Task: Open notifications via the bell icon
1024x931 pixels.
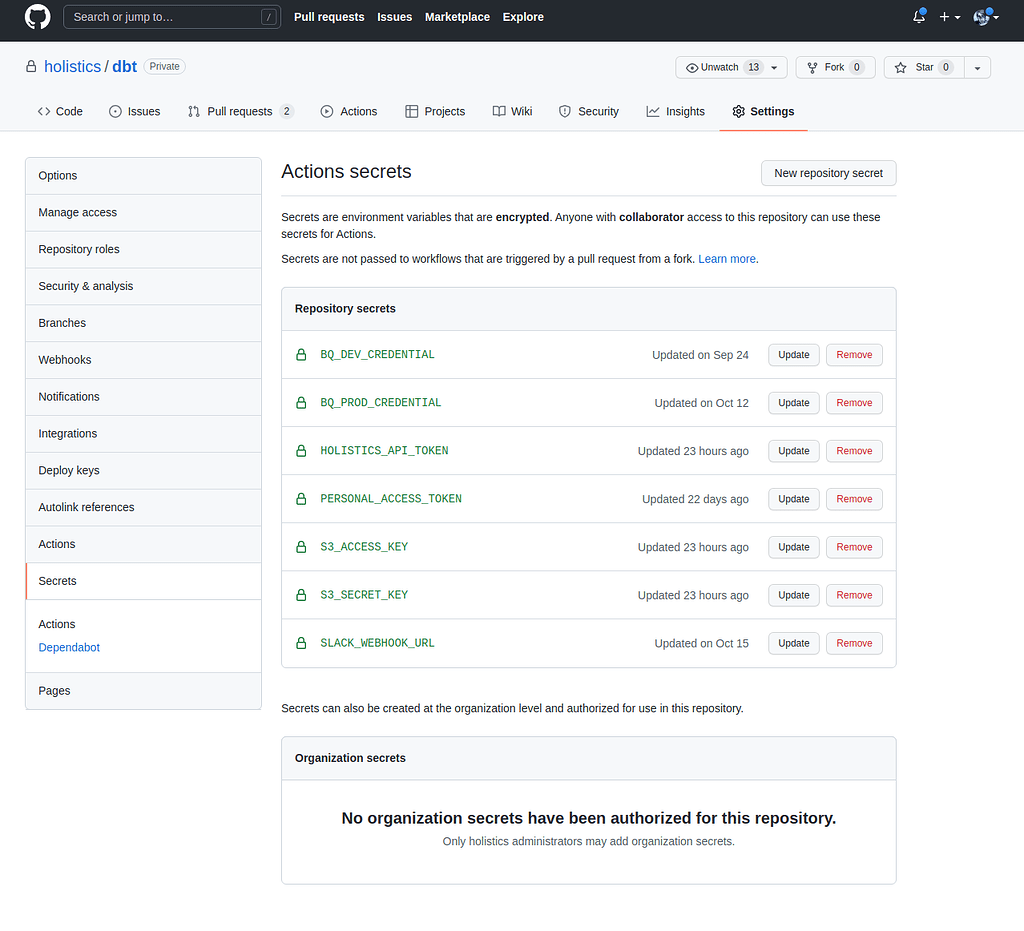Action: 917,16
